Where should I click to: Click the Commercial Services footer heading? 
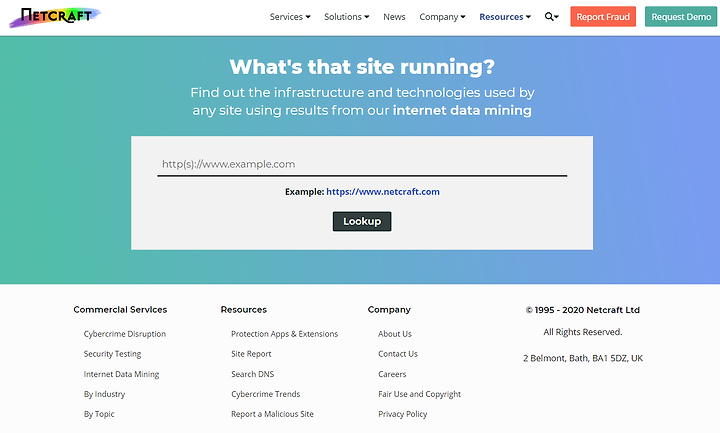tap(120, 310)
